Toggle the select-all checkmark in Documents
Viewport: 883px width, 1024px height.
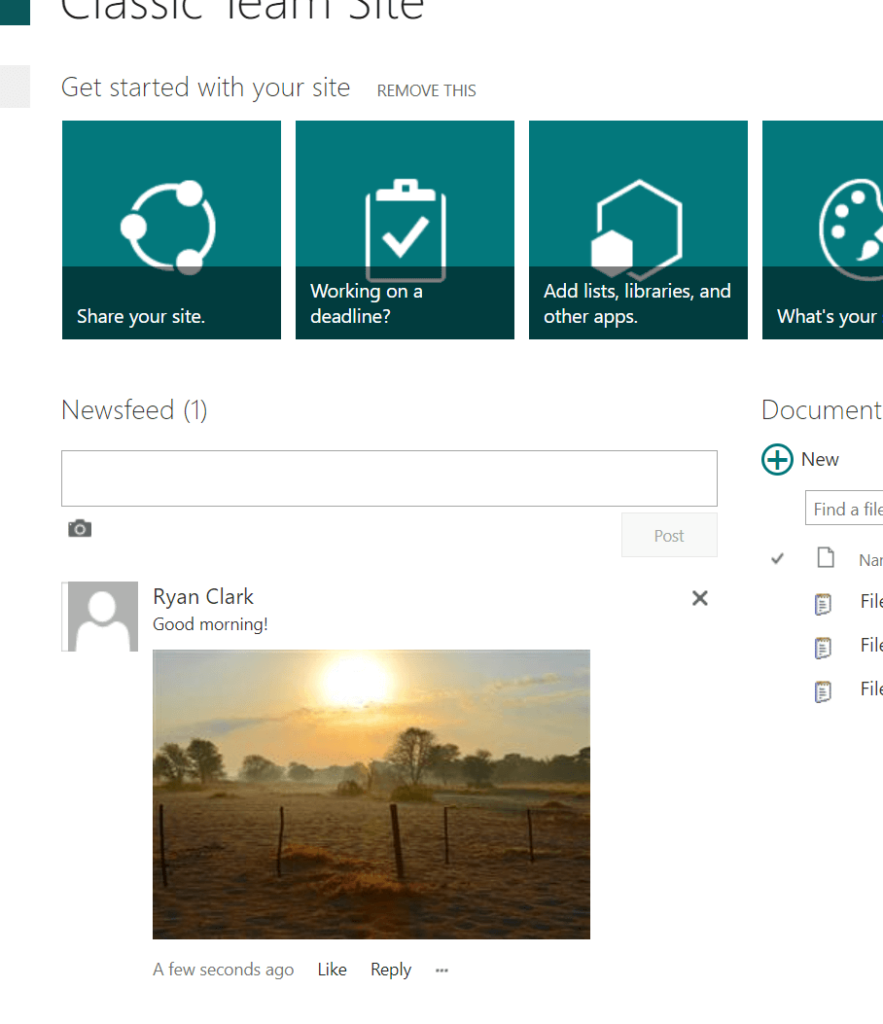click(777, 559)
